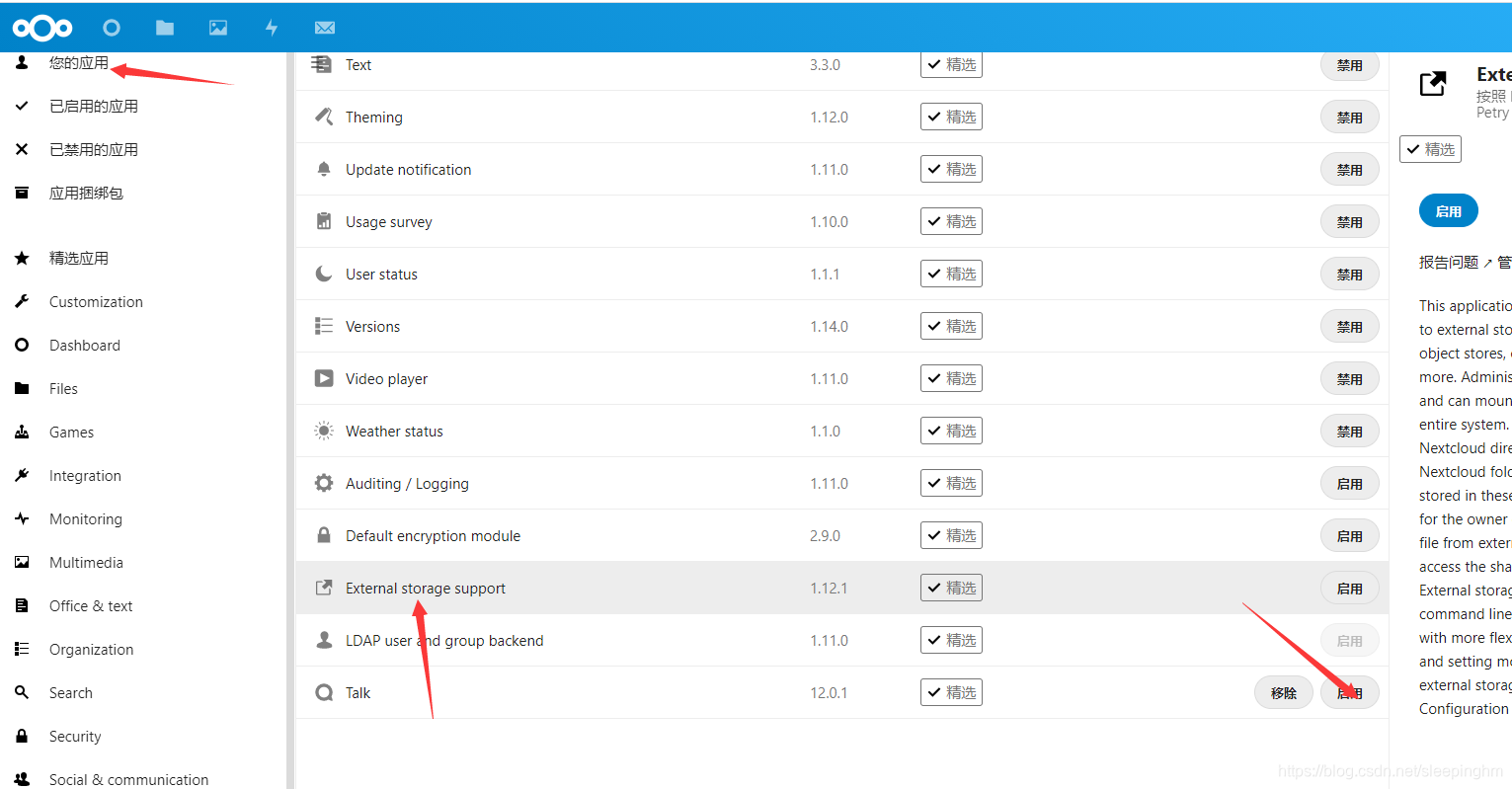Click the External storage icon in details panel
This screenshot has height=789, width=1512.
(1433, 84)
